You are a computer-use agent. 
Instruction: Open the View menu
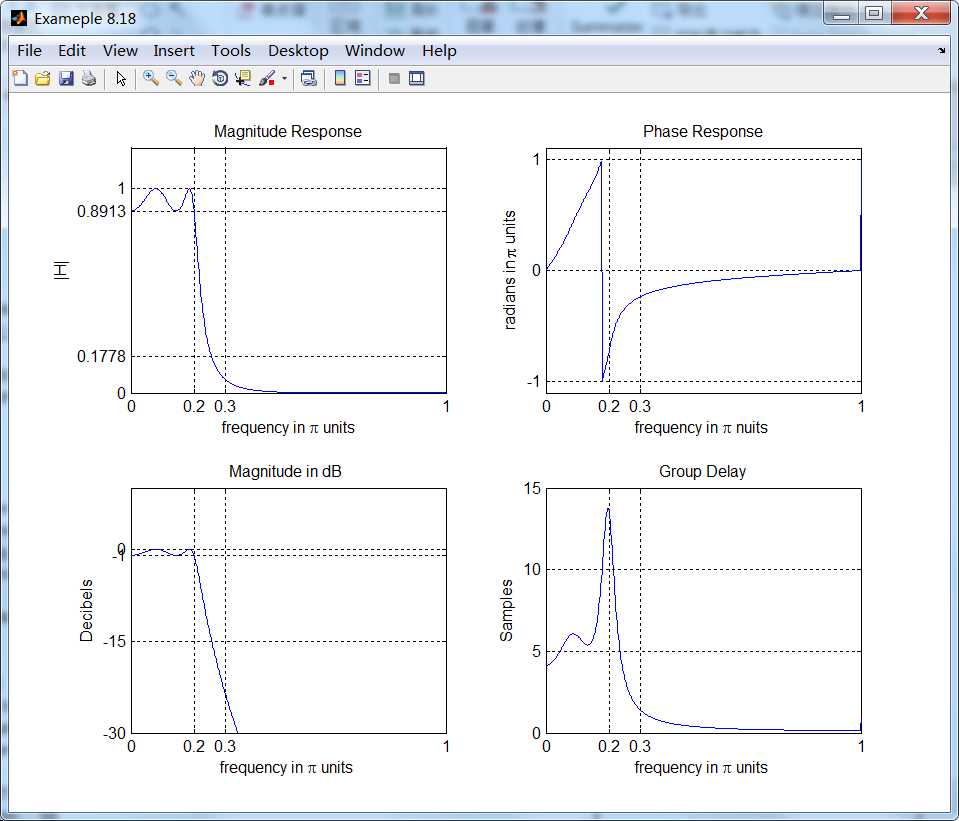(x=120, y=51)
